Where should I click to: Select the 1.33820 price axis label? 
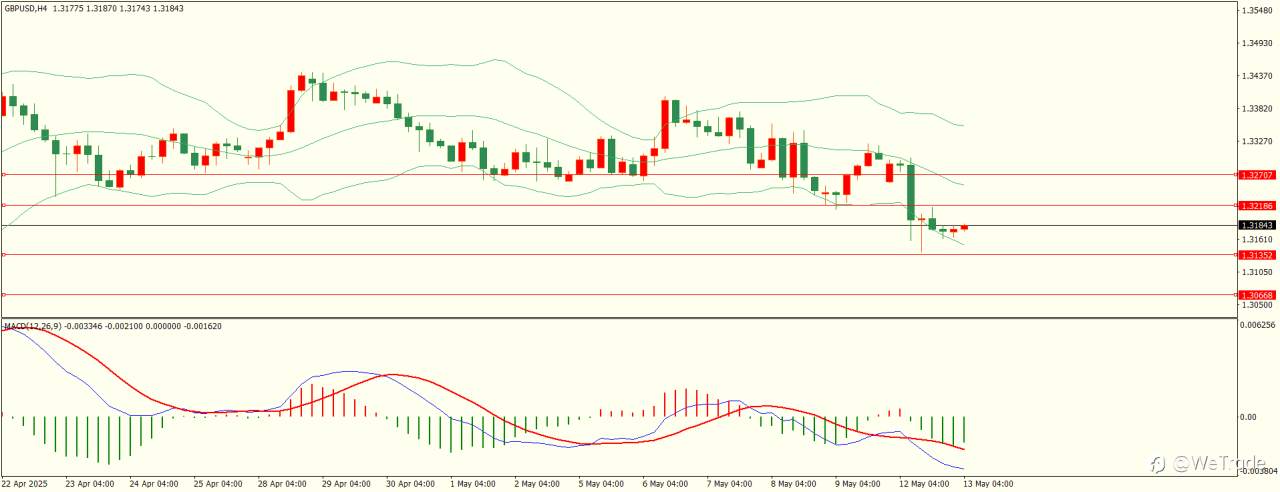point(1256,108)
